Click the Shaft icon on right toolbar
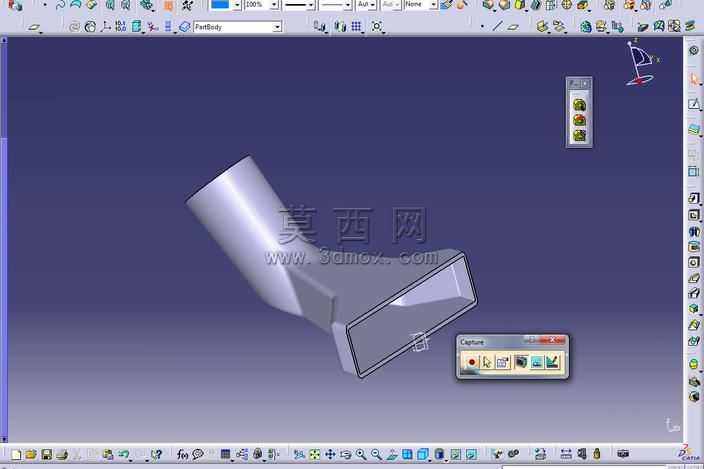The width and height of the screenshot is (704, 469). [694, 232]
